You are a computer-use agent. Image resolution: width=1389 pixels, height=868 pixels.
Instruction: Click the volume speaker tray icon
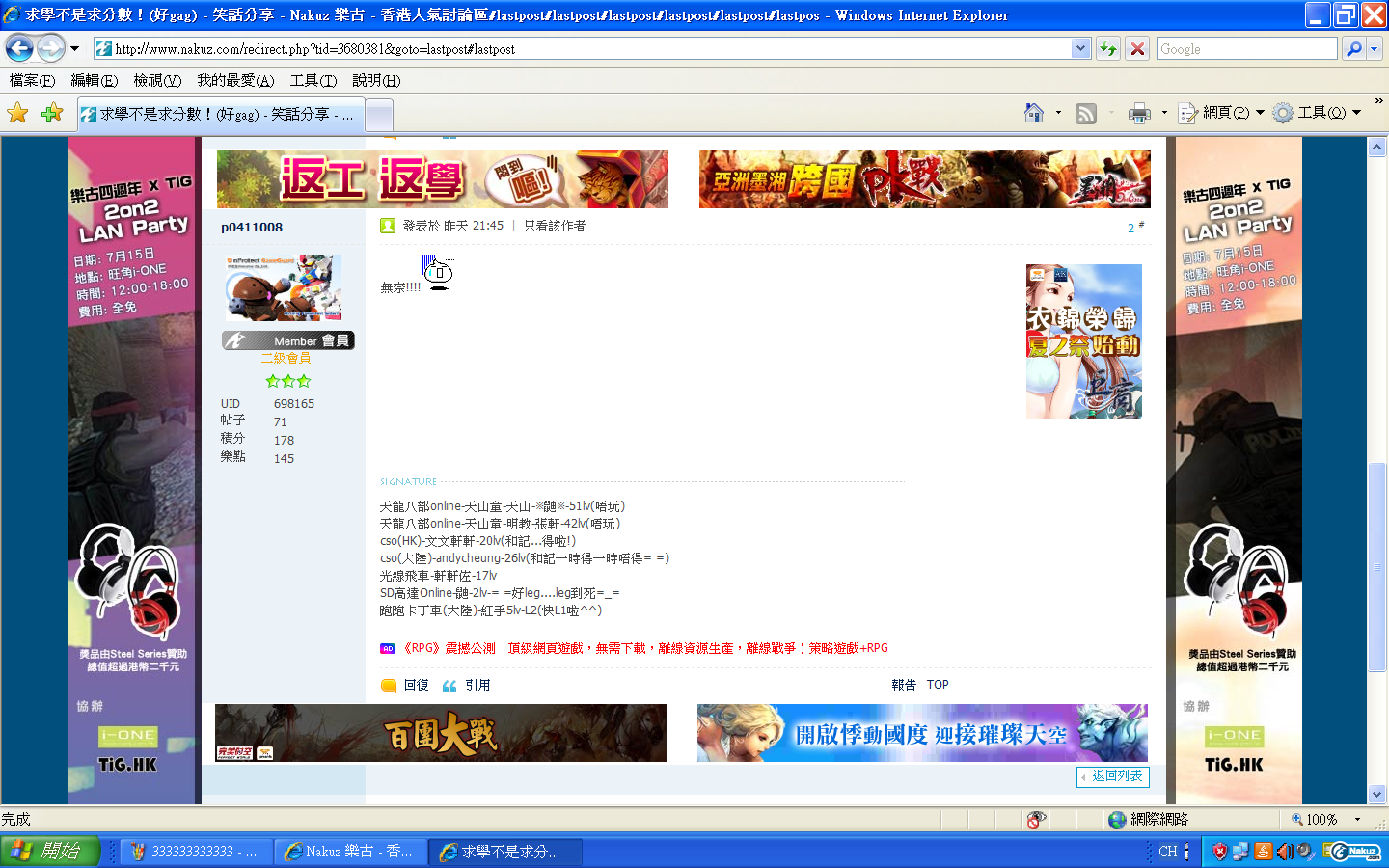[x=1285, y=852]
